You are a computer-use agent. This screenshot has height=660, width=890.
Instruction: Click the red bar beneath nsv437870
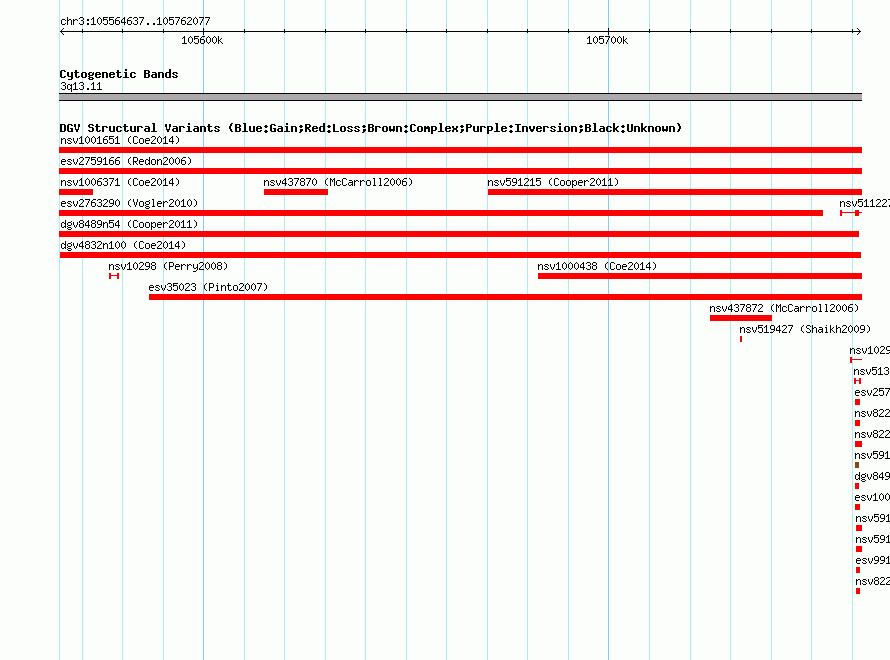click(x=296, y=192)
